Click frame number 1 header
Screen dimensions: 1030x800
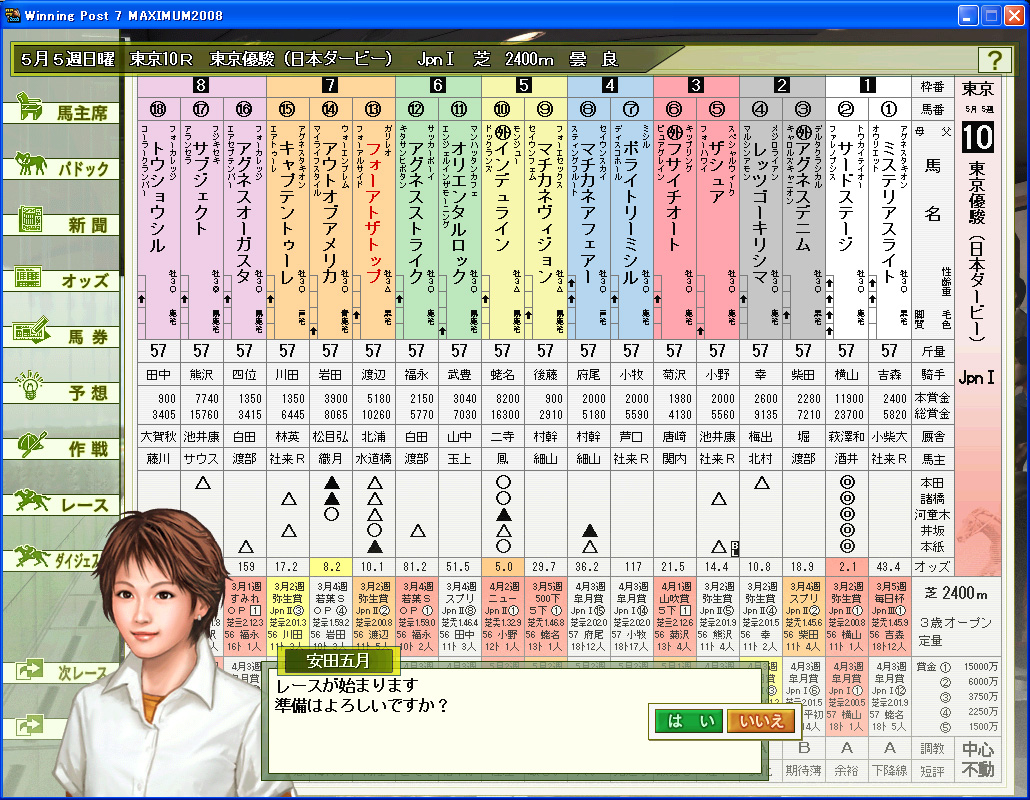pyautogui.click(x=868, y=85)
